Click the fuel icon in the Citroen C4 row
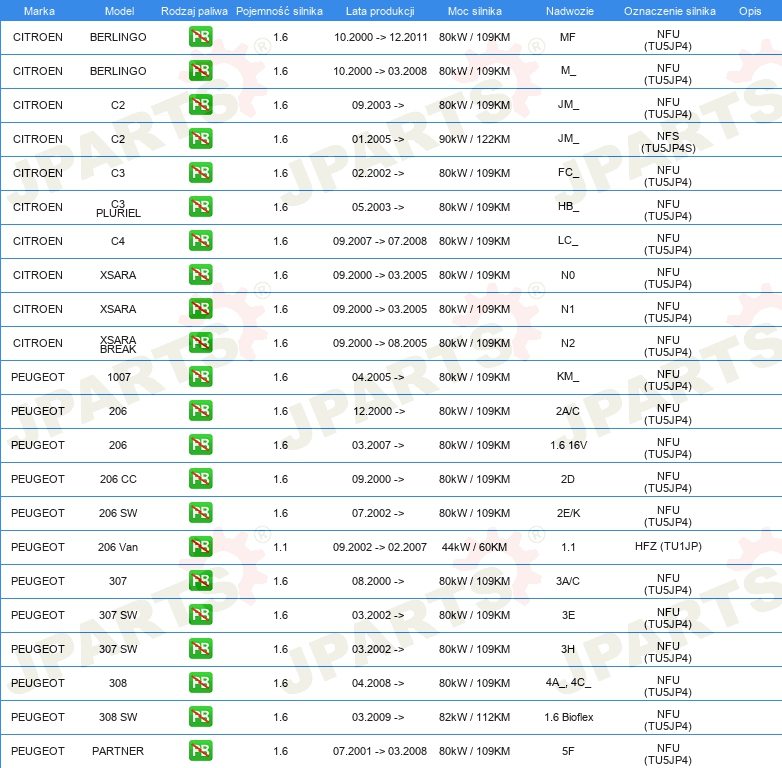Screen dimensions: 782x768 point(200,240)
